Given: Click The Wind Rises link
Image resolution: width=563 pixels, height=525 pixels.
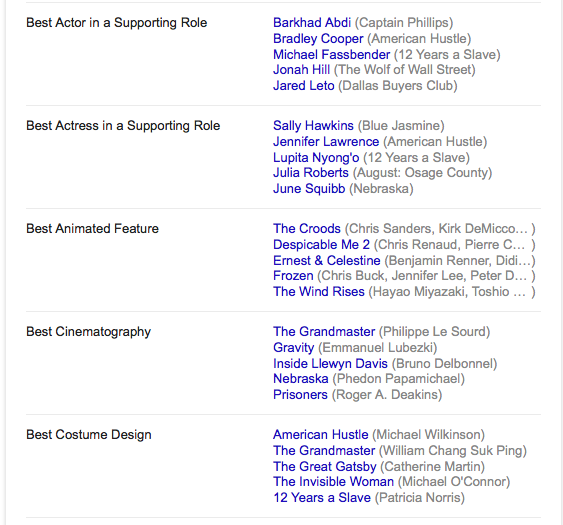Looking at the screenshot, I should (319, 292).
